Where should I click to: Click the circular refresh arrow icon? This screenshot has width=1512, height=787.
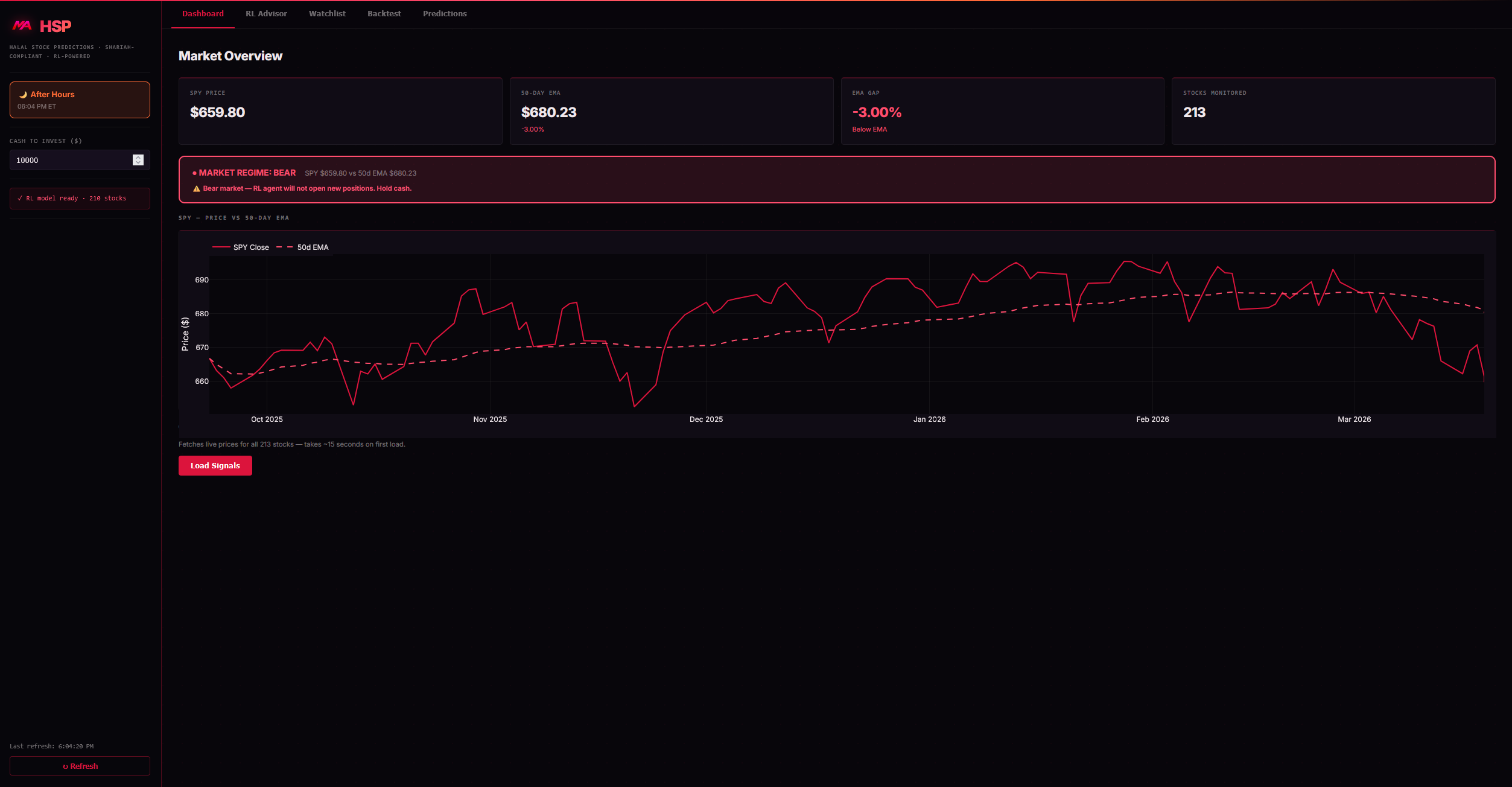[66, 766]
